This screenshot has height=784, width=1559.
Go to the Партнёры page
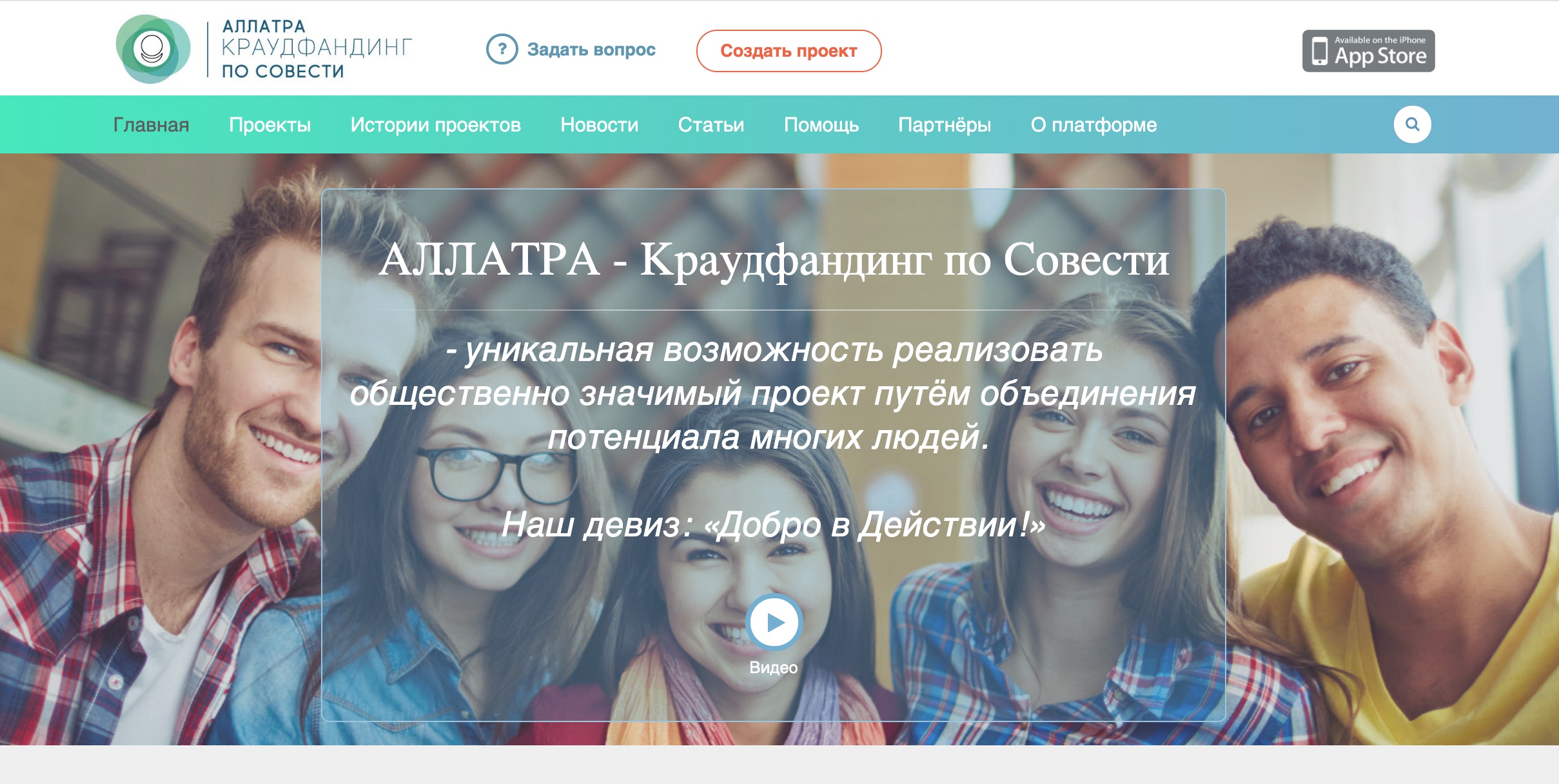(945, 124)
